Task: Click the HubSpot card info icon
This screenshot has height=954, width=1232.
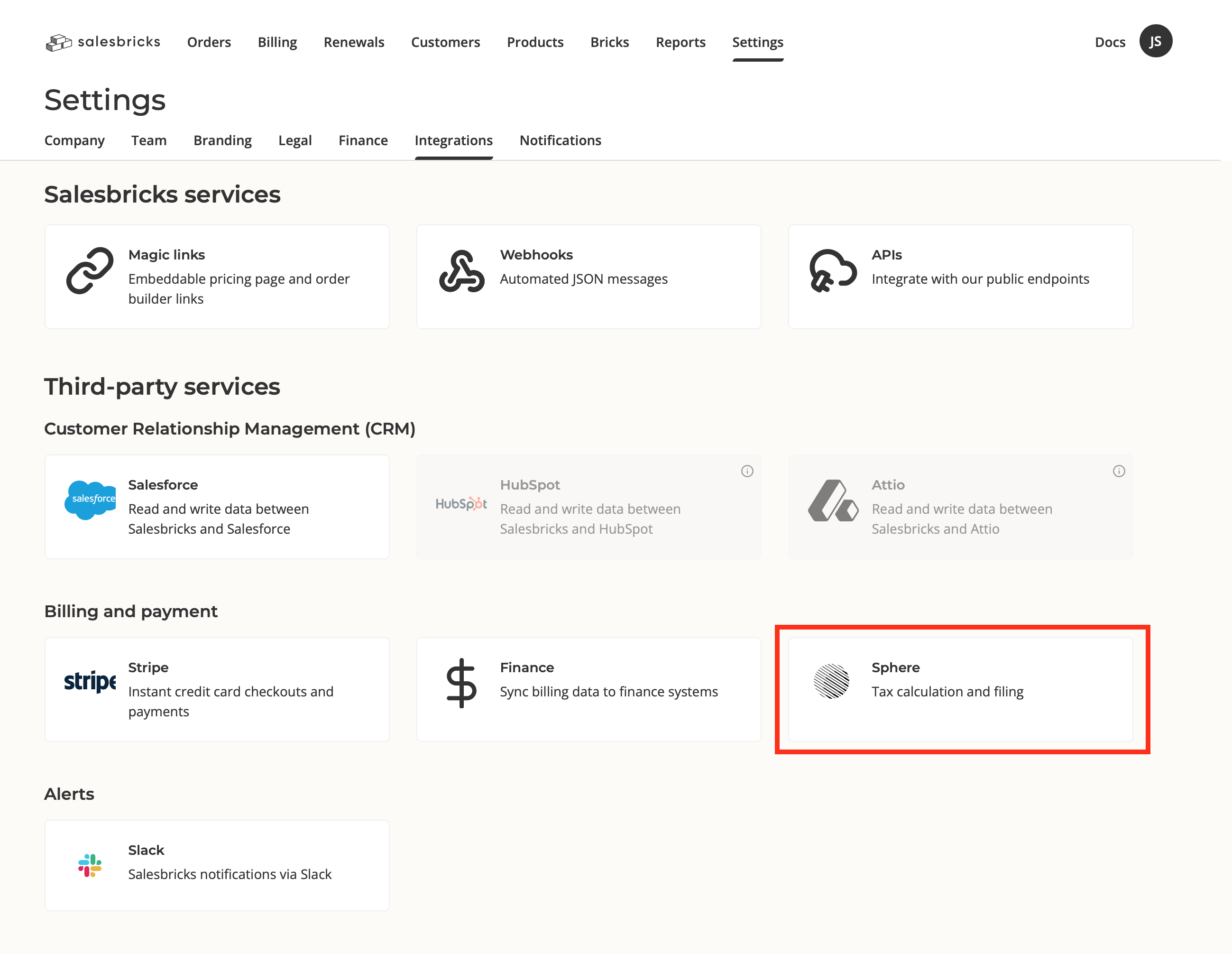Action: (747, 471)
